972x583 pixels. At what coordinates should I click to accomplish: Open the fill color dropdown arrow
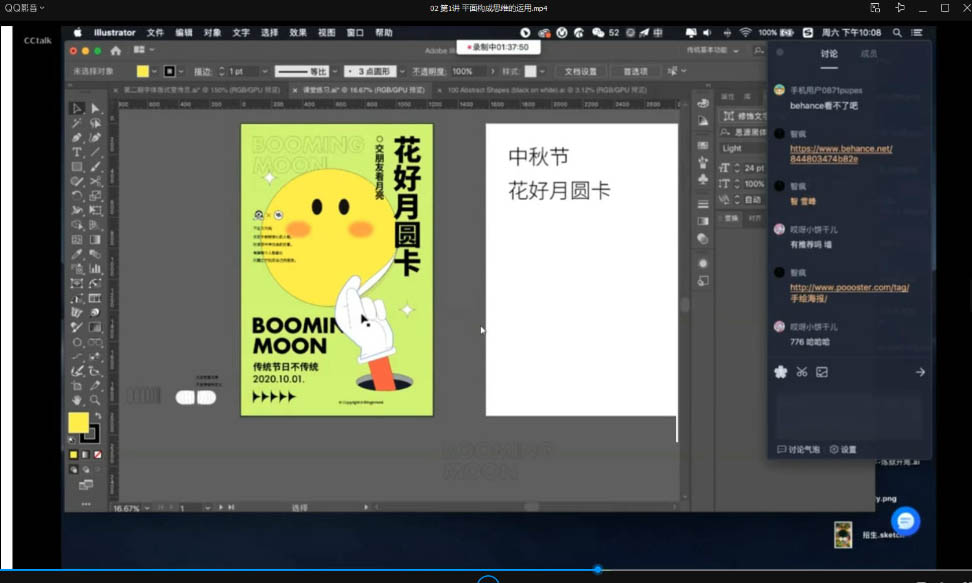click(x=154, y=71)
